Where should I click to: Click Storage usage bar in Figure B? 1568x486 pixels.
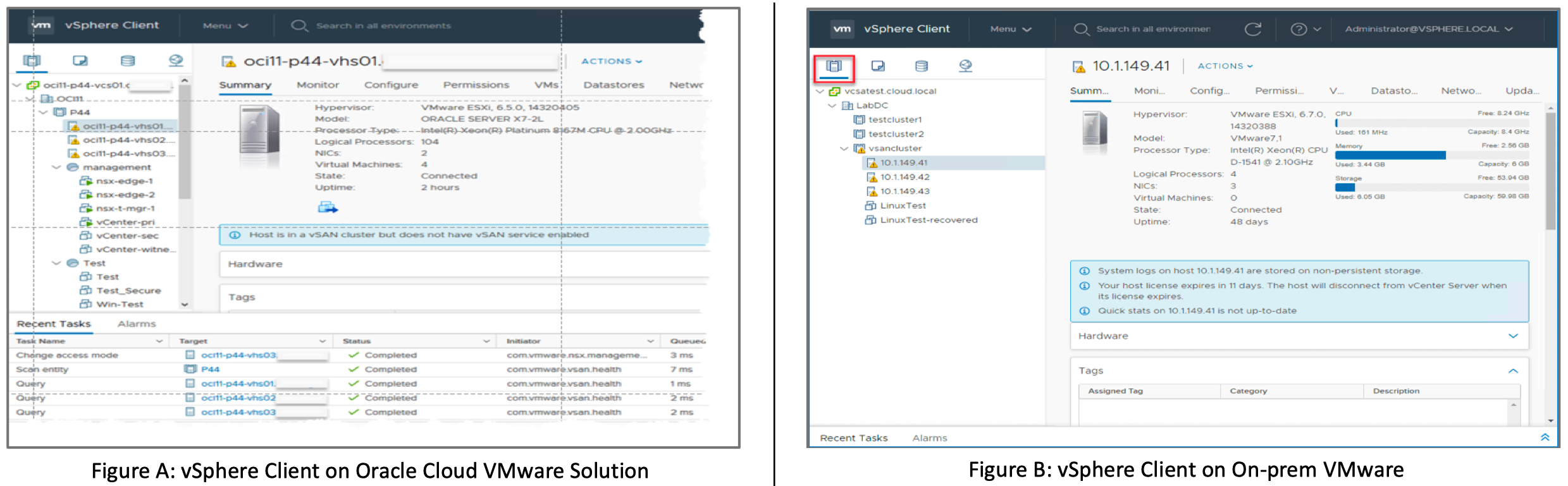(1432, 188)
